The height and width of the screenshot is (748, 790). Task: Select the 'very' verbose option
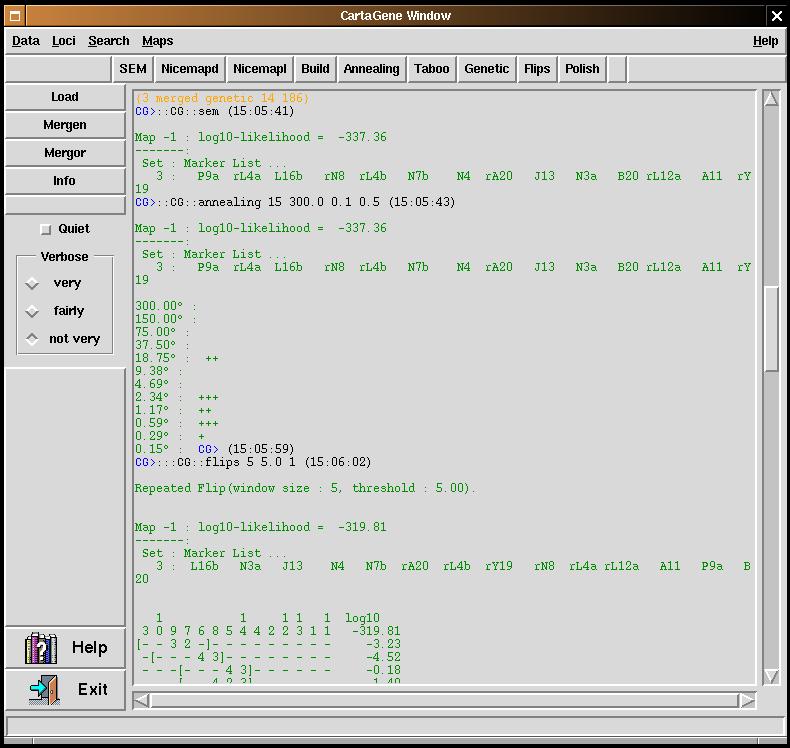point(32,284)
